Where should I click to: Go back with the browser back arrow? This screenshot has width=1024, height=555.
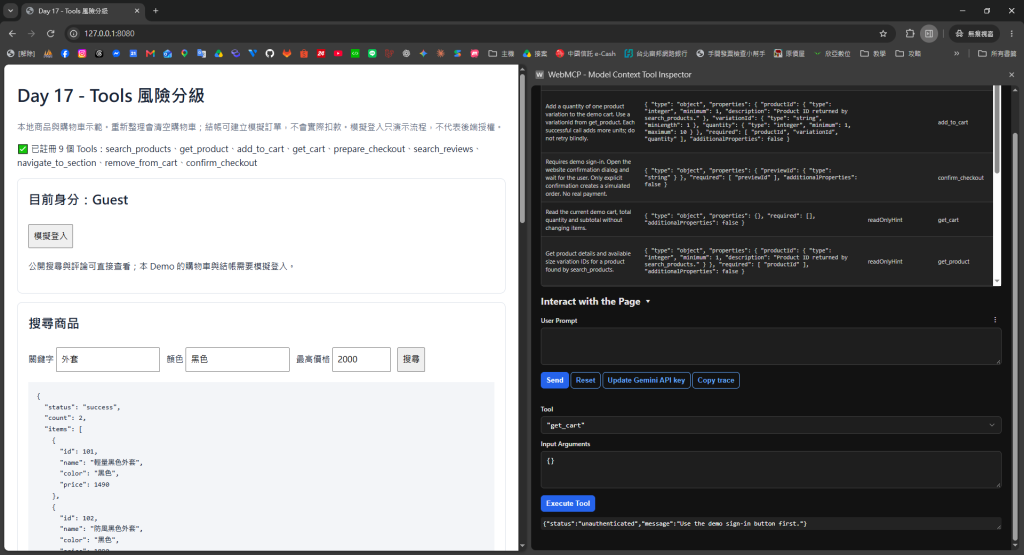[x=12, y=33]
